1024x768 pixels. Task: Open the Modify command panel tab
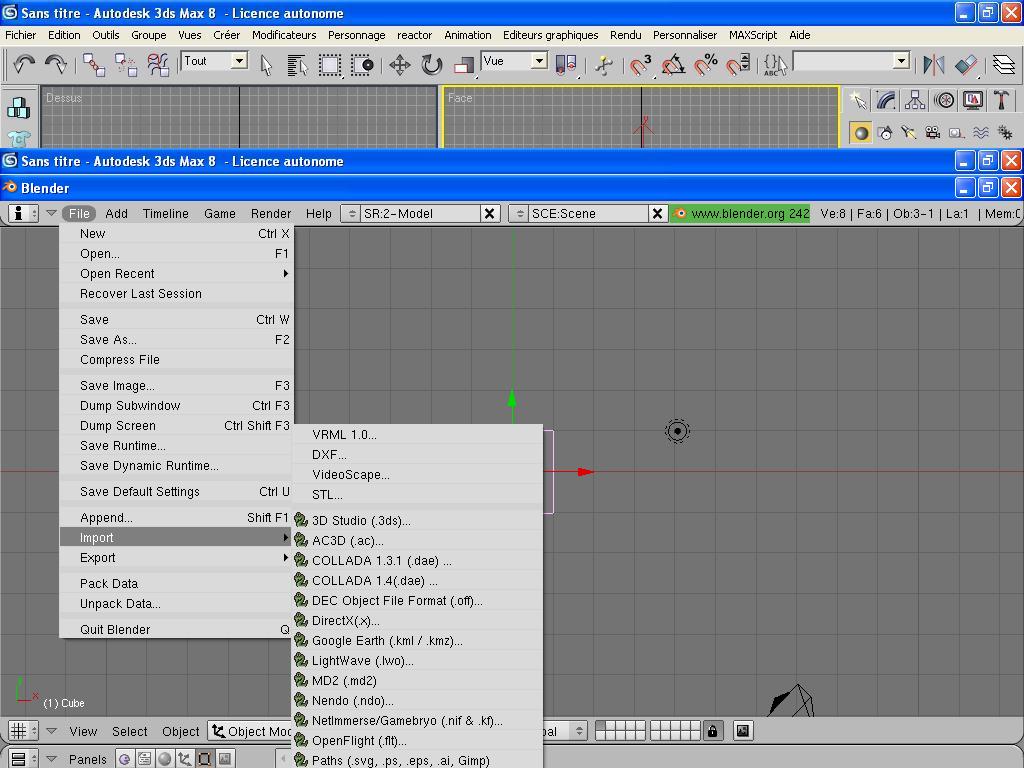tap(886, 101)
